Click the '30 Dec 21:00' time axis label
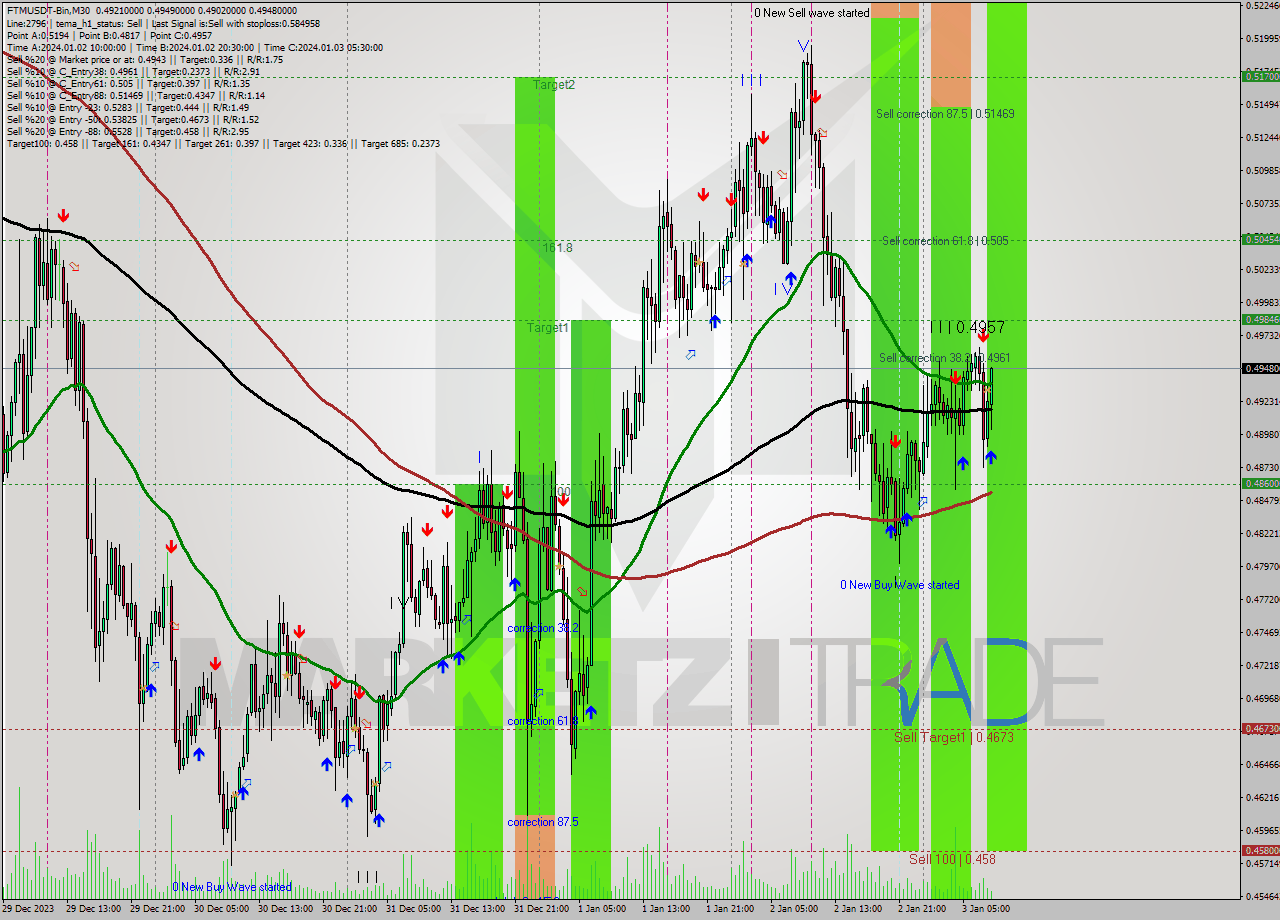 point(349,909)
